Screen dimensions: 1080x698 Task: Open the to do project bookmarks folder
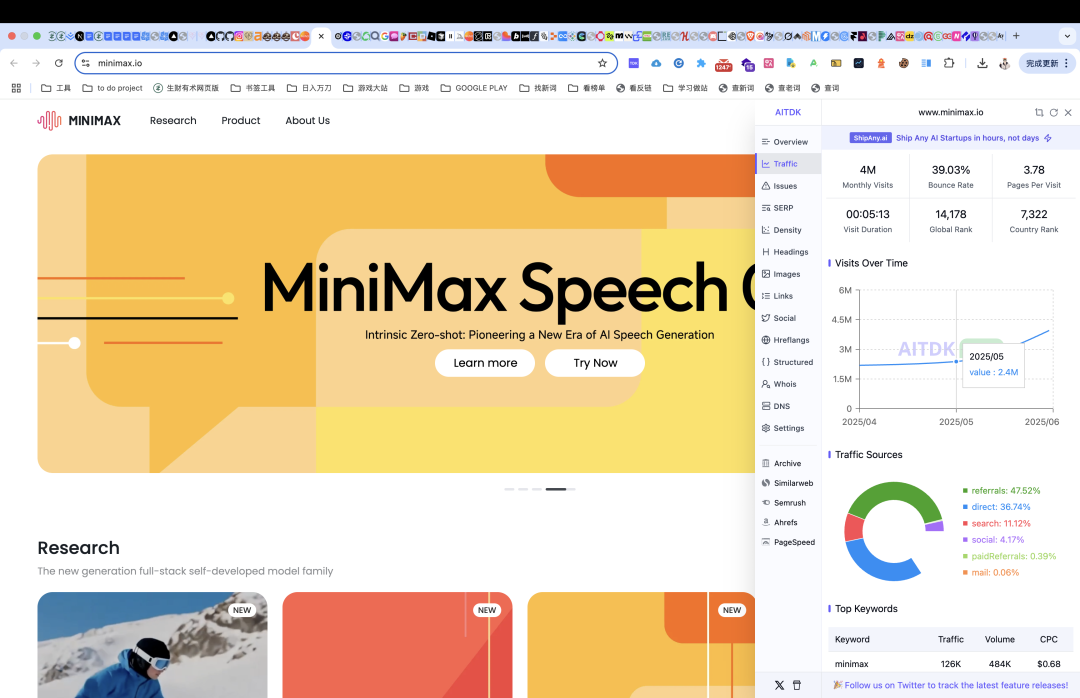(x=112, y=88)
